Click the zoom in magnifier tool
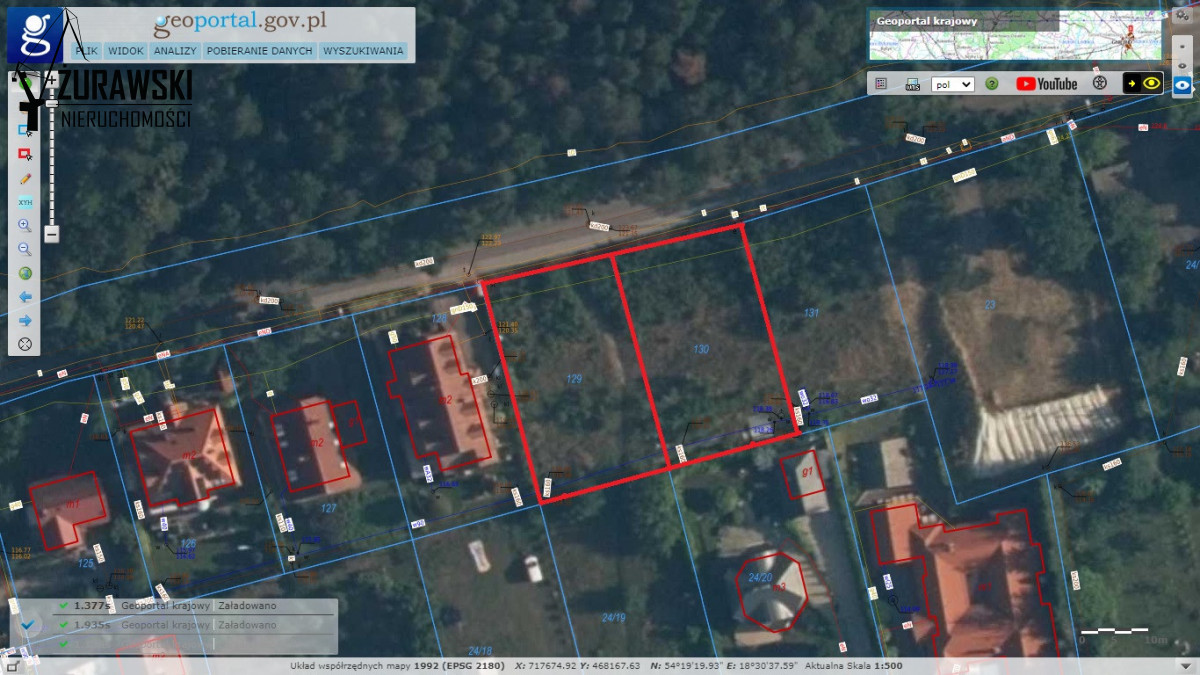Screen dimensions: 1200x675 pyautogui.click(x=25, y=226)
